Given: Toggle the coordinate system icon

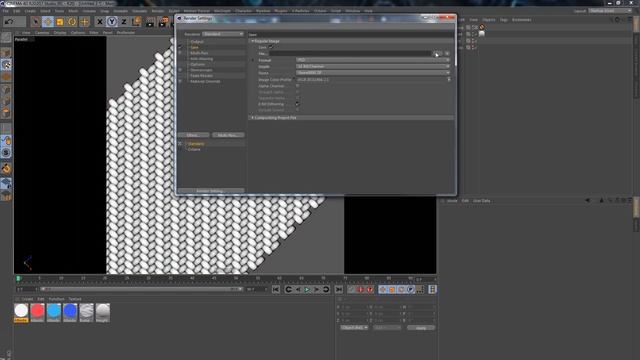Looking at the screenshot, I should [x=136, y=21].
